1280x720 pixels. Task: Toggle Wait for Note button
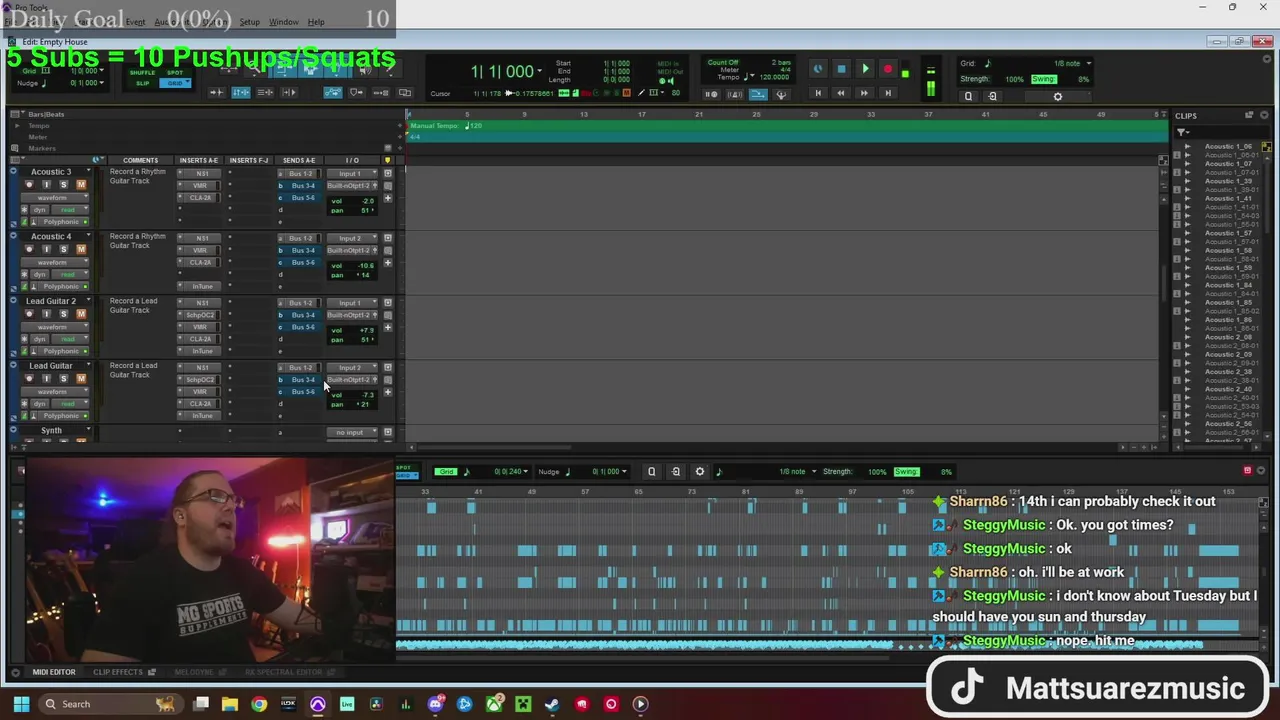[x=711, y=95]
